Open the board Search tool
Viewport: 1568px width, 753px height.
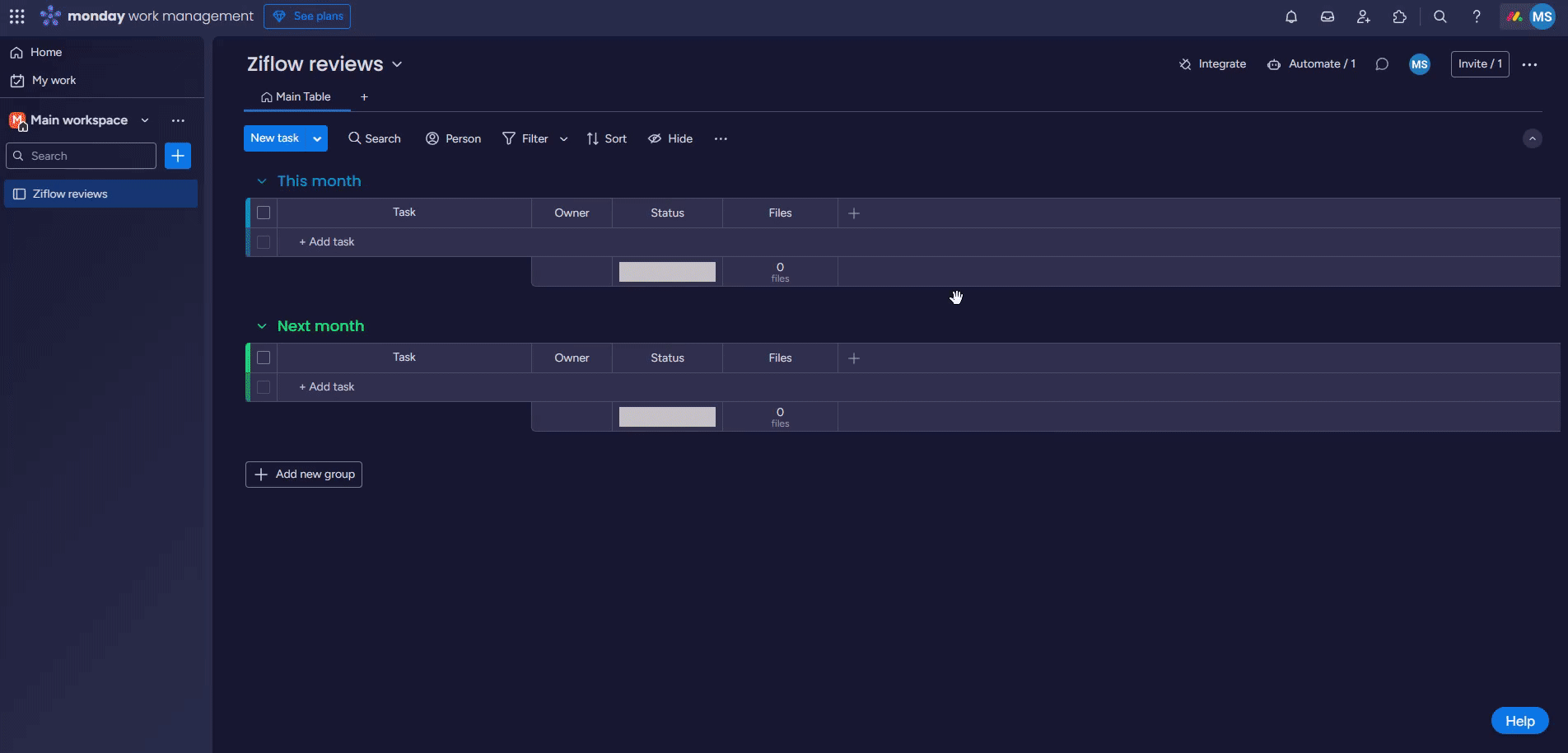[375, 138]
